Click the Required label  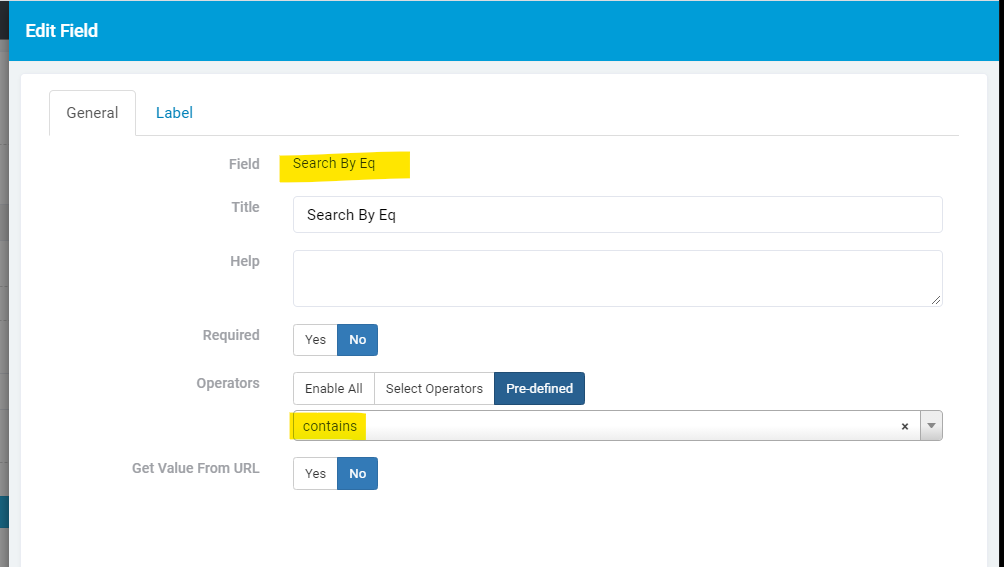point(231,335)
